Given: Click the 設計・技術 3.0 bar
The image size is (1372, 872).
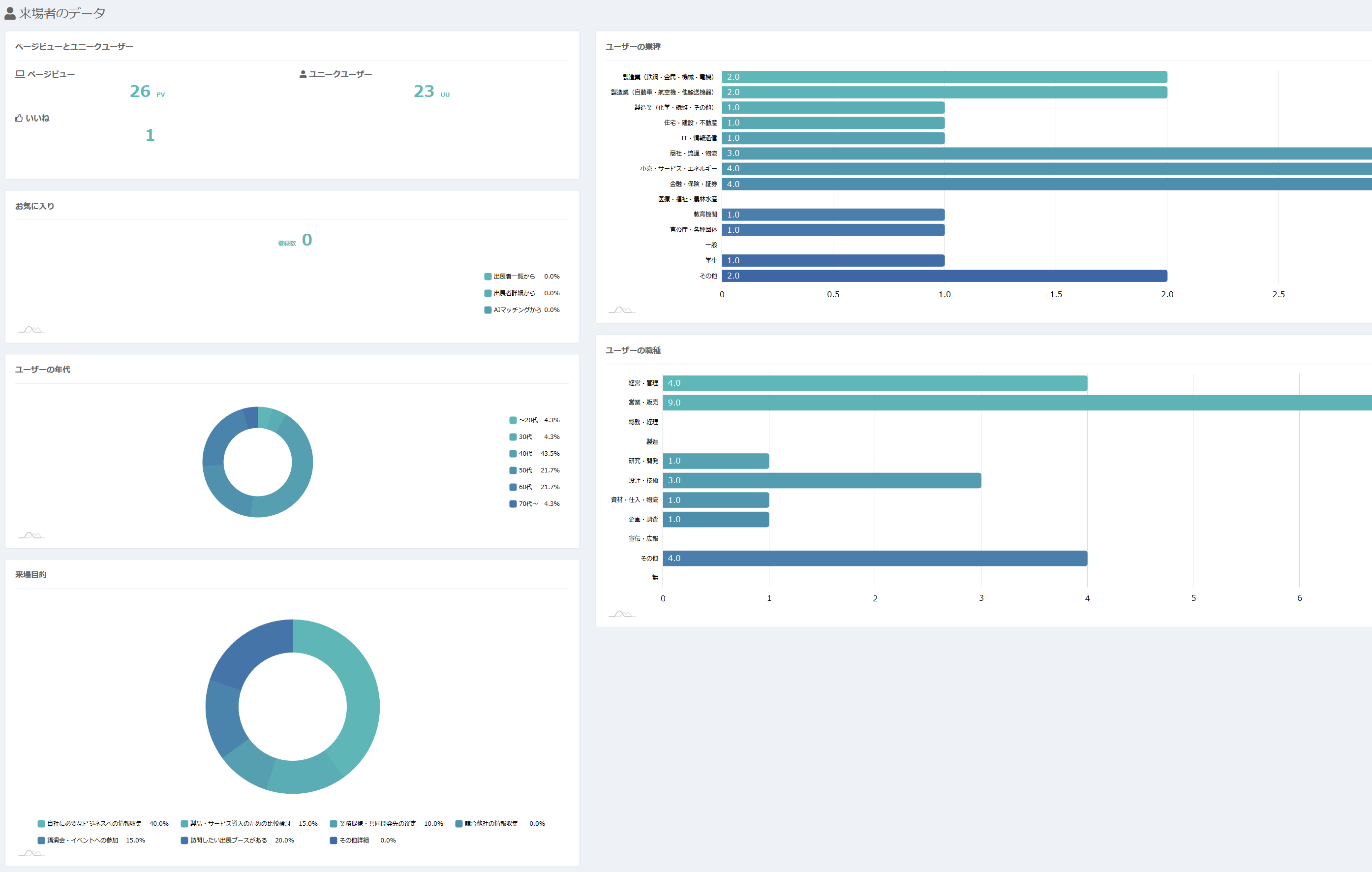Looking at the screenshot, I should [x=822, y=480].
